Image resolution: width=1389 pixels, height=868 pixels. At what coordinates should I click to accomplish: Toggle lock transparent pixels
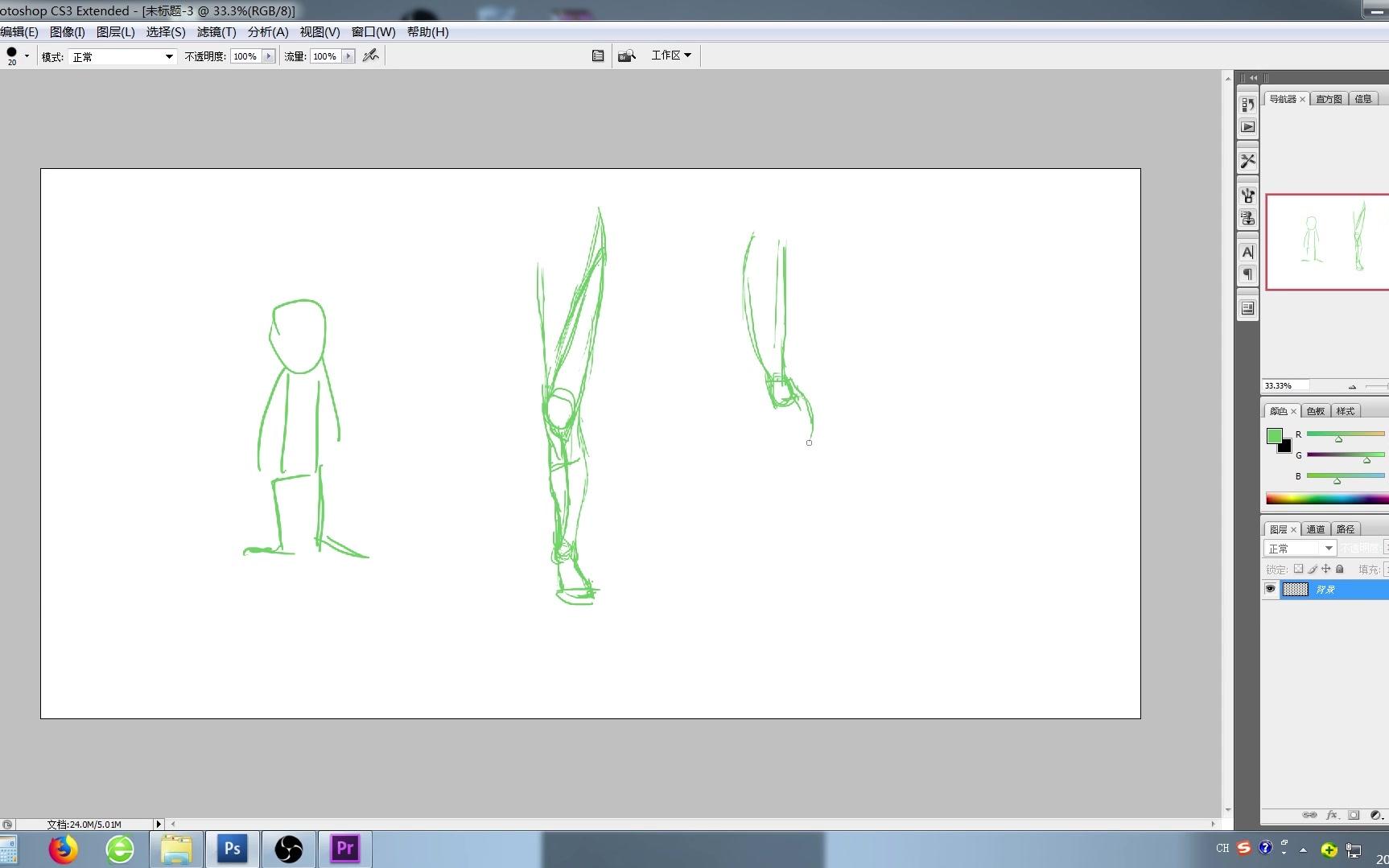[x=1298, y=569]
